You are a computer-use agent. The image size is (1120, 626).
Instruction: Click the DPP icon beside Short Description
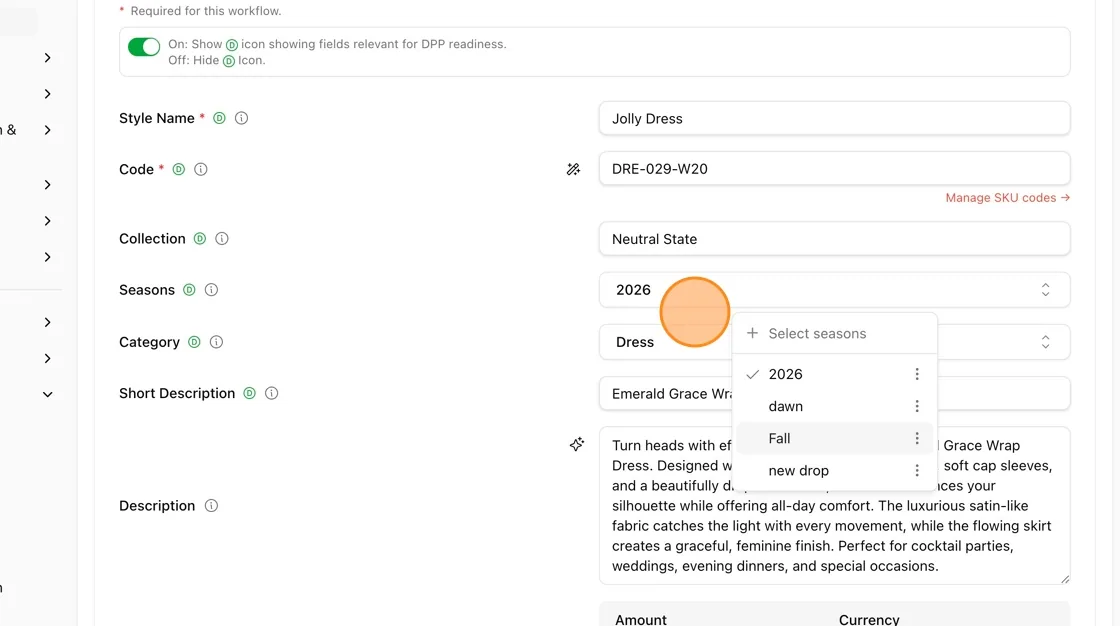[249, 393]
